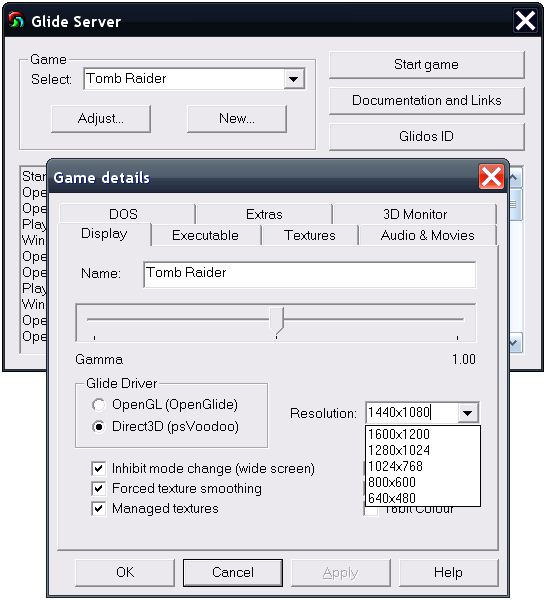
Task: Expand the game Select dropdown
Action: (x=294, y=79)
